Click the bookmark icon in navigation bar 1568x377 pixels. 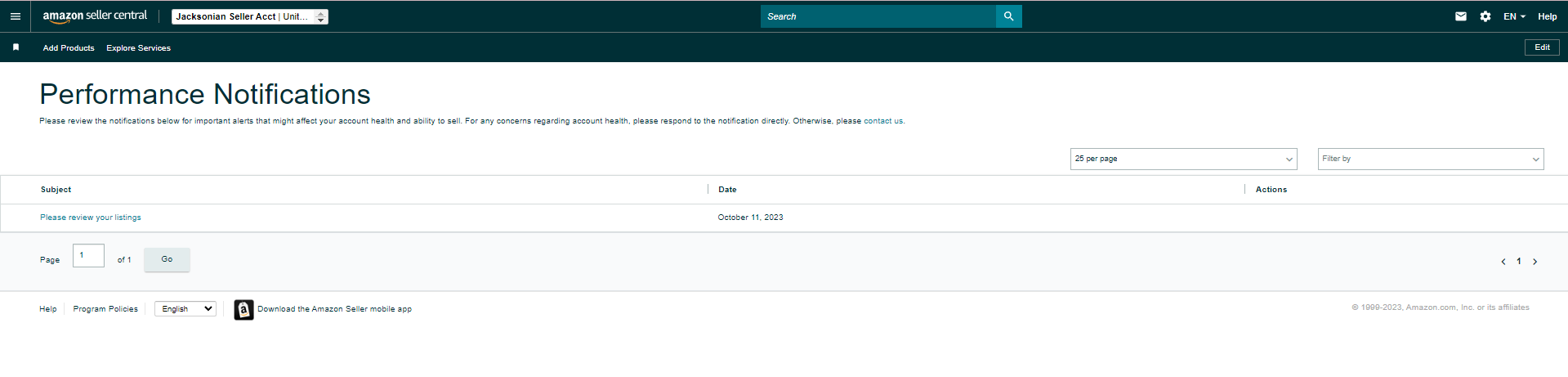pos(16,47)
